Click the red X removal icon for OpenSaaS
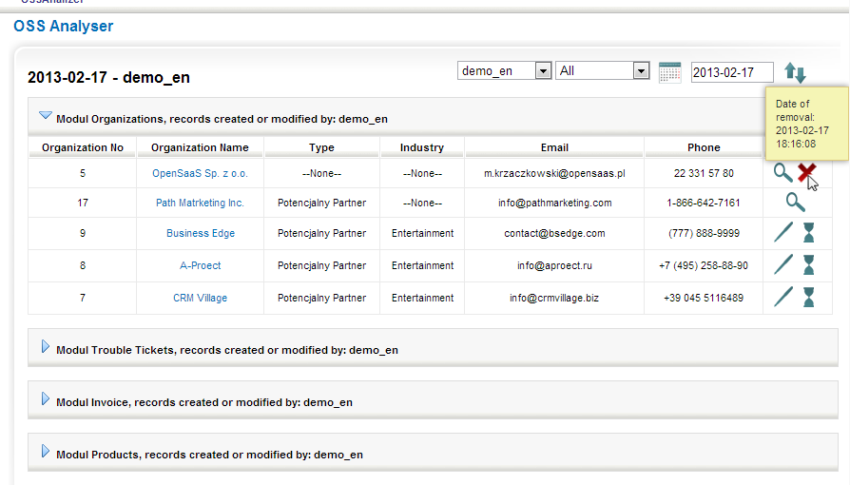 pyautogui.click(x=807, y=172)
